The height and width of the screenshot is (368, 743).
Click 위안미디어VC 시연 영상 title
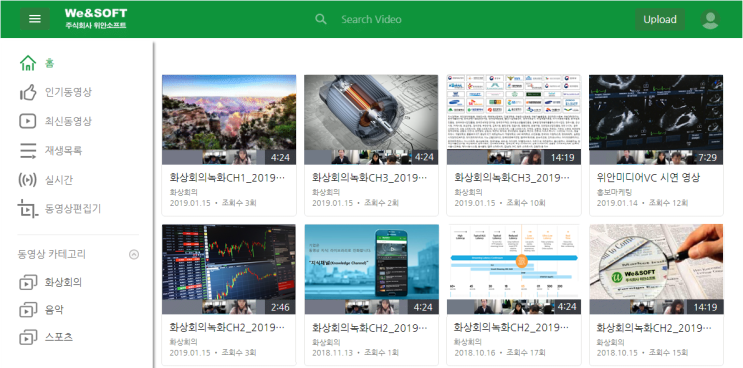(648, 178)
